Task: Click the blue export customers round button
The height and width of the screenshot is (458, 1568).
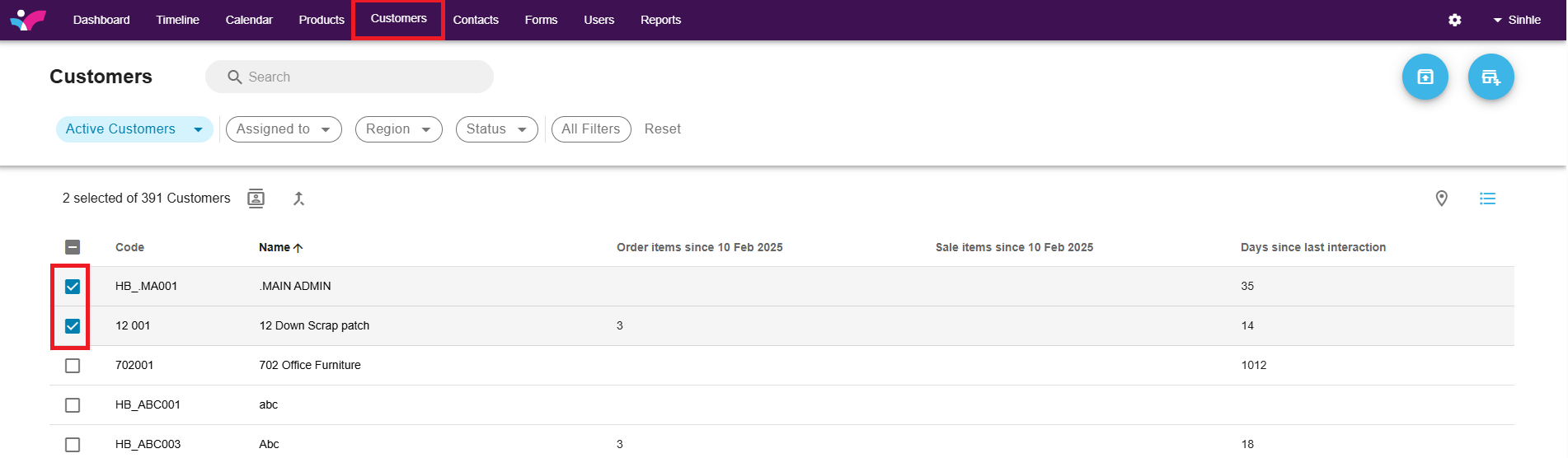Action: 1425,77
